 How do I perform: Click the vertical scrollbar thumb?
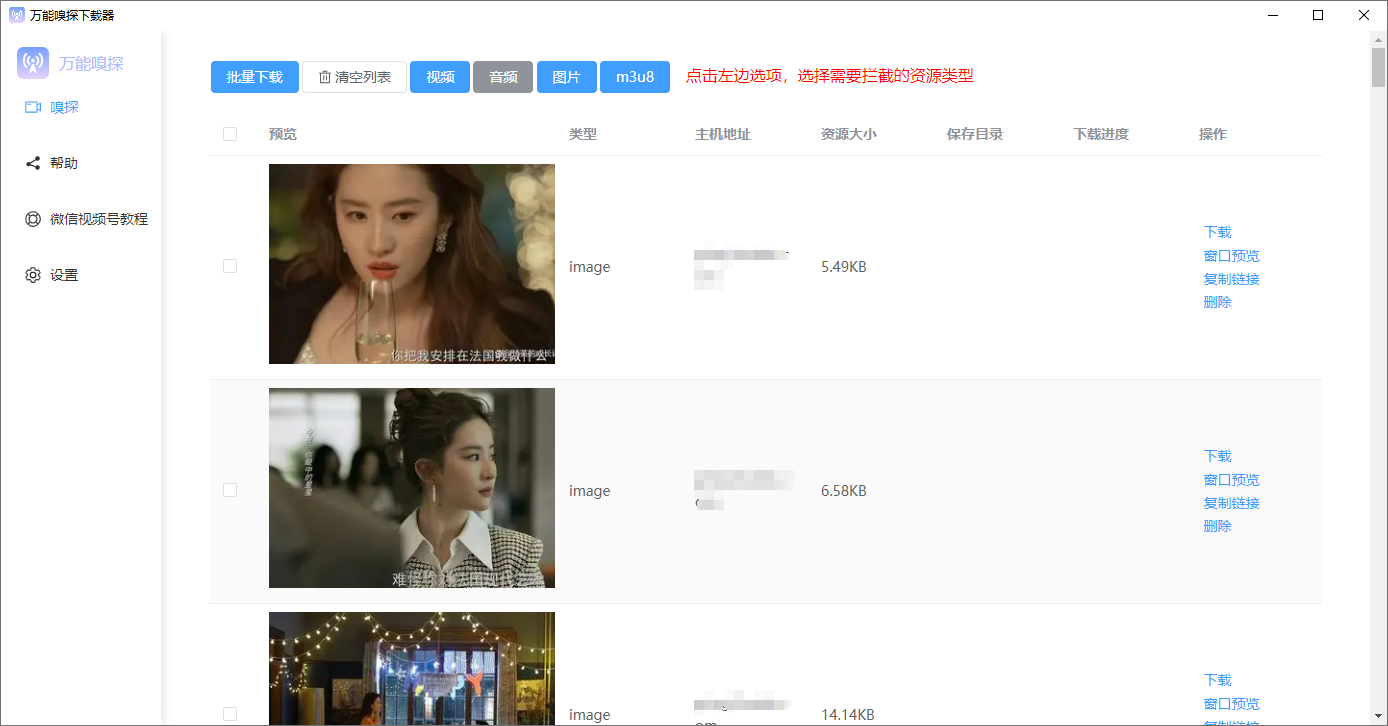click(1378, 68)
